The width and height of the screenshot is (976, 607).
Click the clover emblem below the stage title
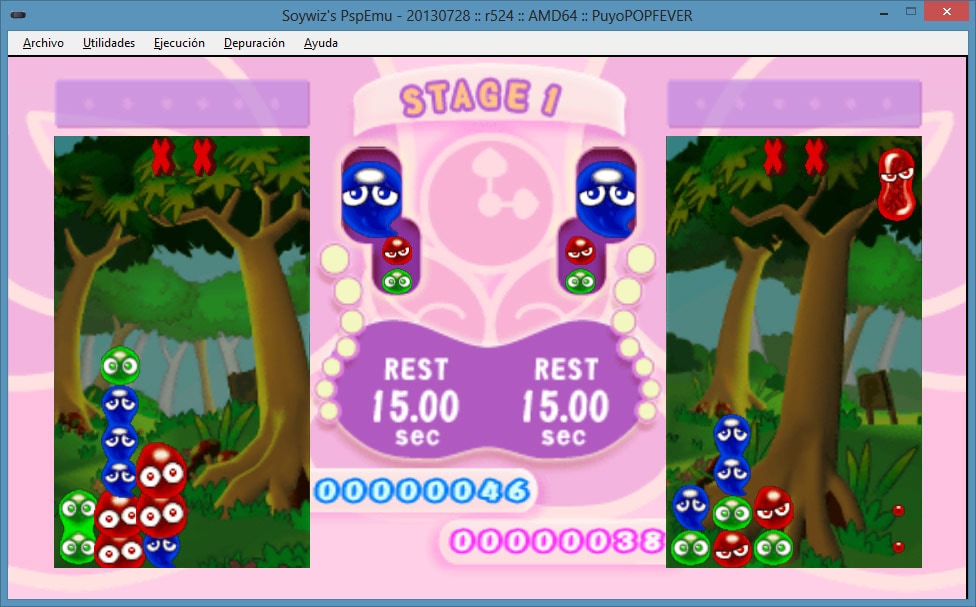489,188
